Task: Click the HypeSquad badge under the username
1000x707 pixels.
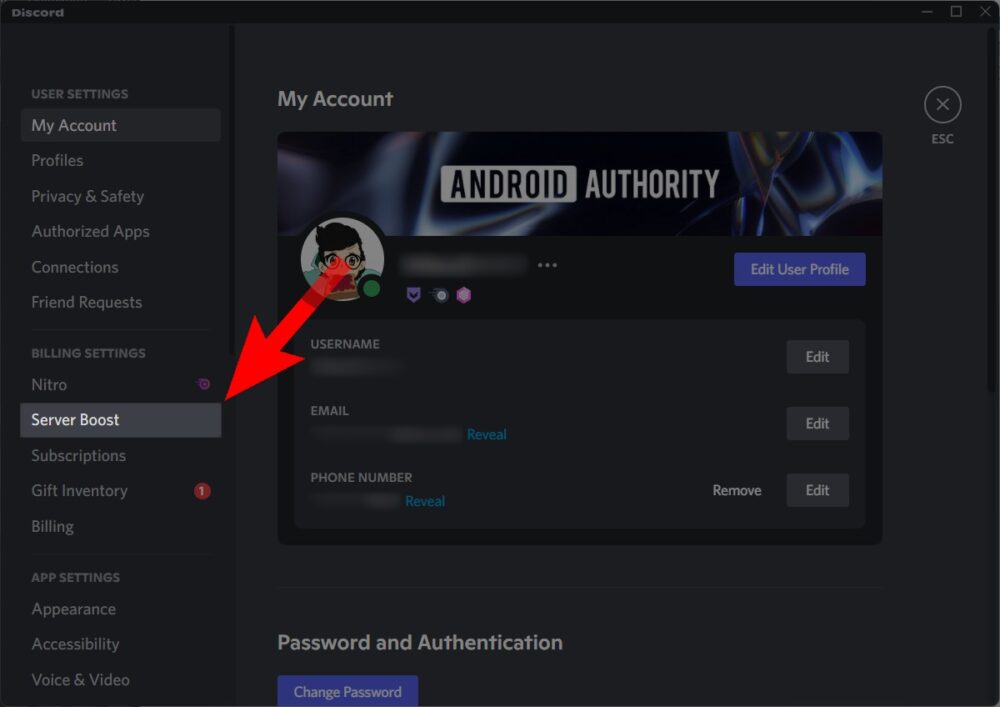Action: [x=415, y=295]
